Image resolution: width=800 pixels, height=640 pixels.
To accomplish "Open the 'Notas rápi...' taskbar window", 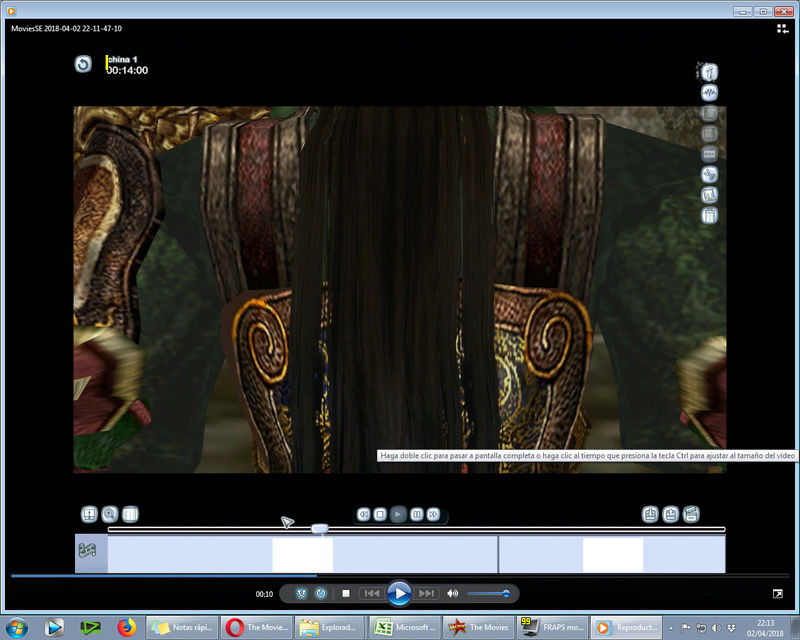I will 182,627.
